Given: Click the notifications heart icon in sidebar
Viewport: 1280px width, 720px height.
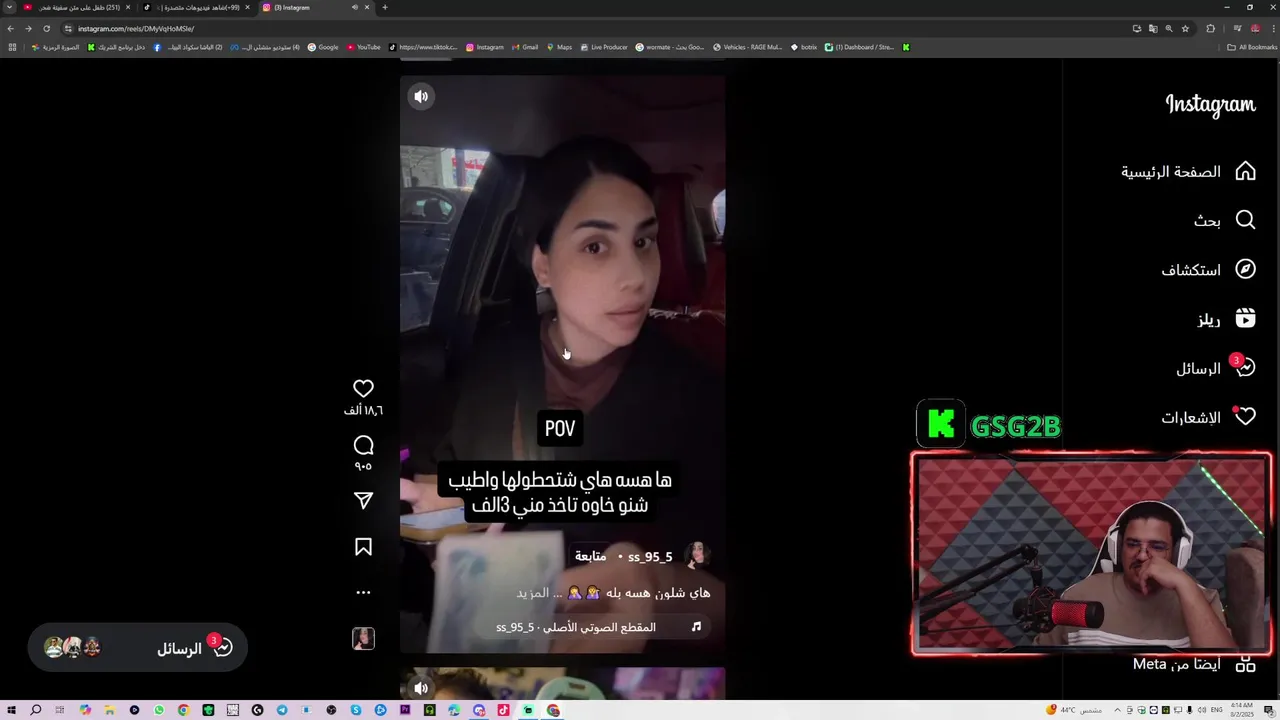Looking at the screenshot, I should tap(1245, 416).
